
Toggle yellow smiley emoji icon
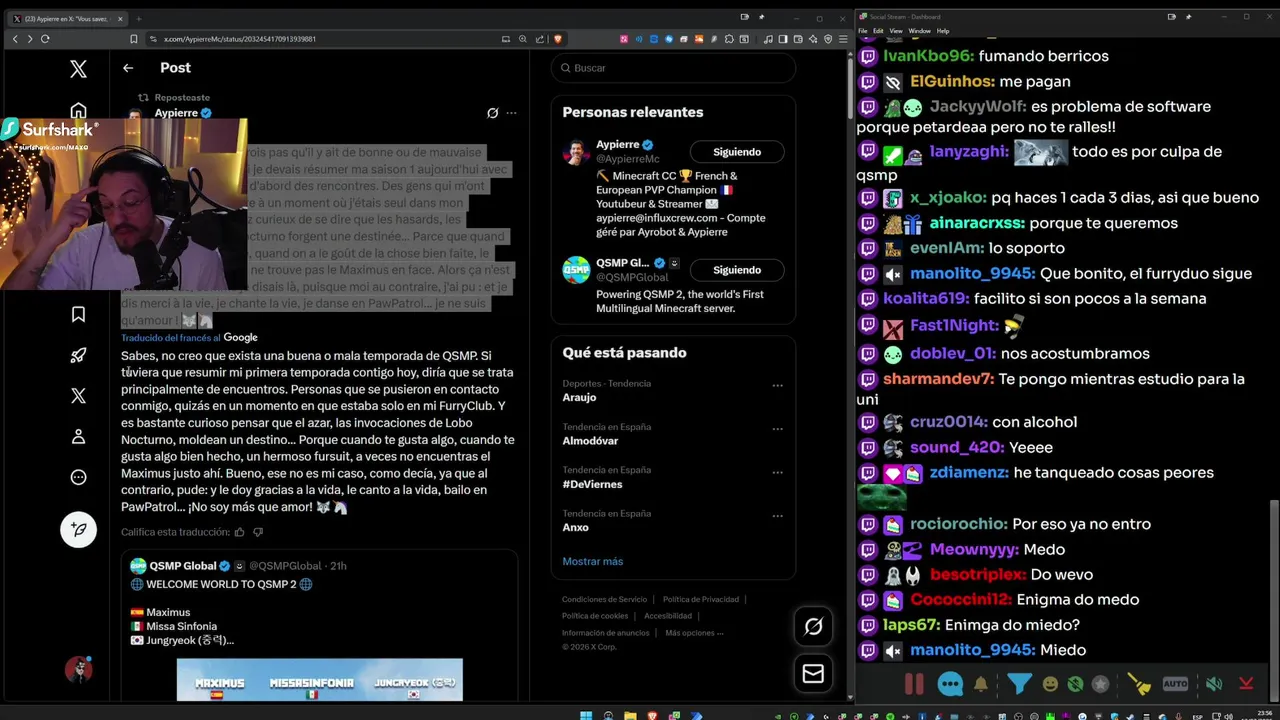(x=1050, y=685)
